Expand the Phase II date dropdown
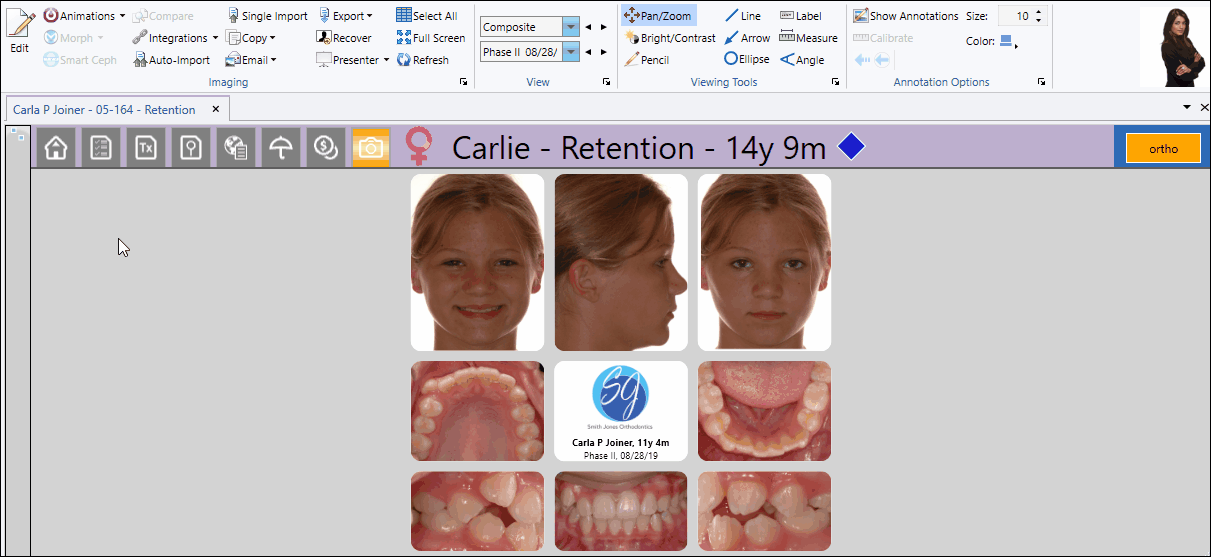 [570, 51]
